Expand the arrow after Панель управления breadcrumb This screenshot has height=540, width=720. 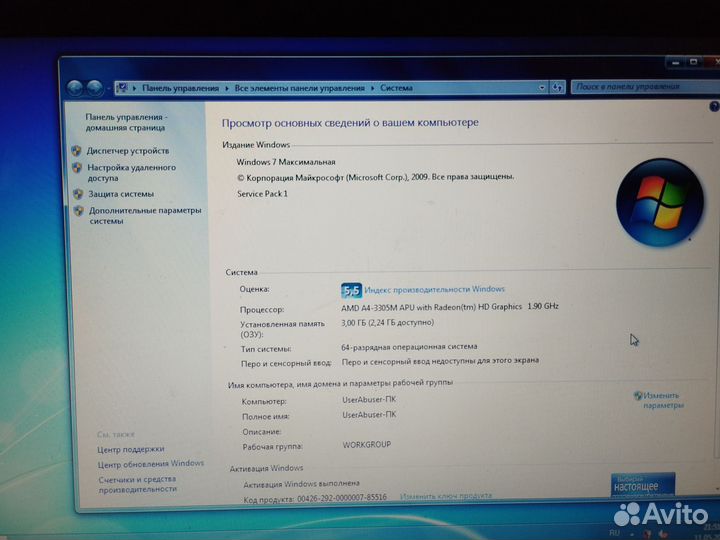point(227,88)
